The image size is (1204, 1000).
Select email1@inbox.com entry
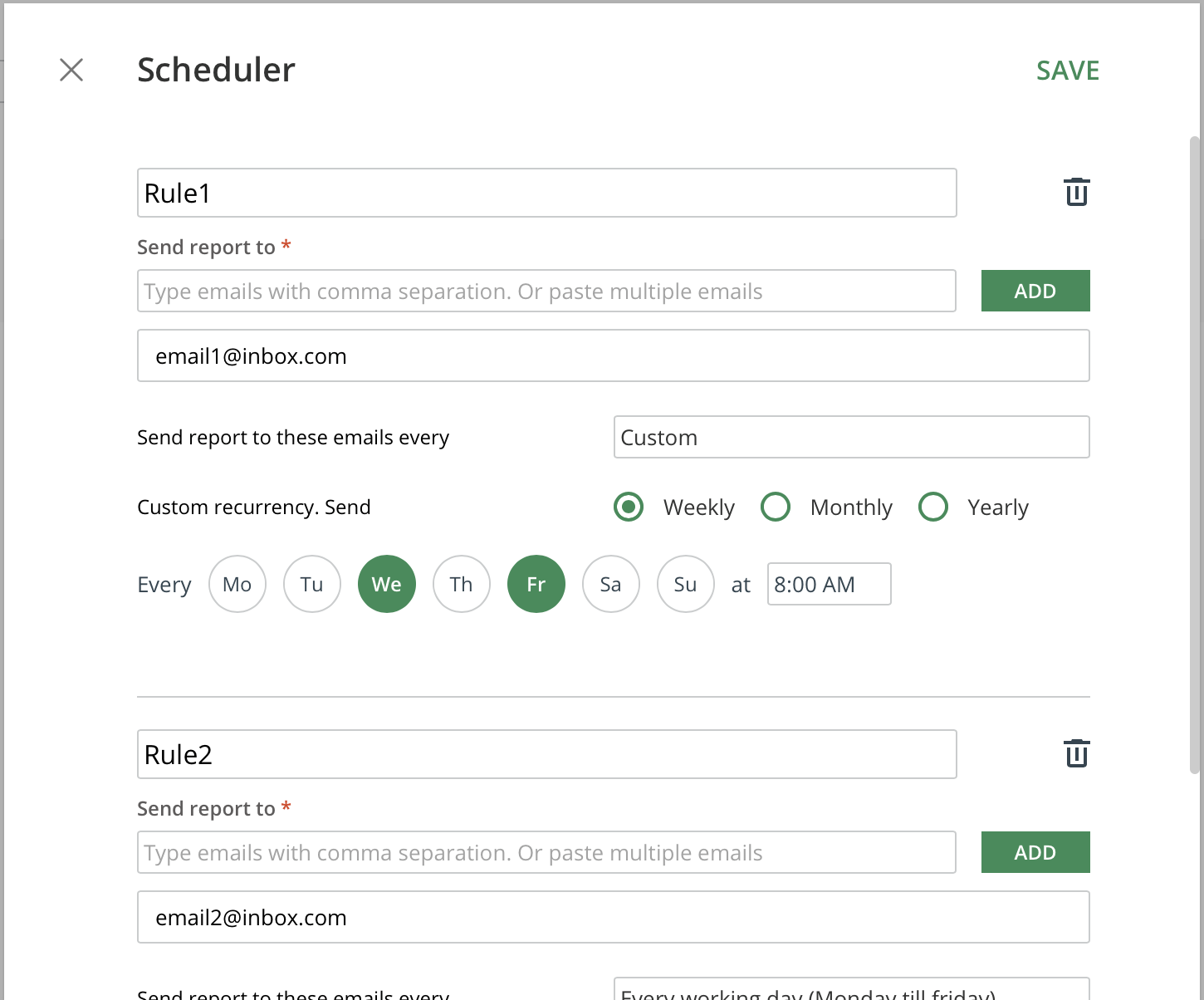click(x=614, y=355)
